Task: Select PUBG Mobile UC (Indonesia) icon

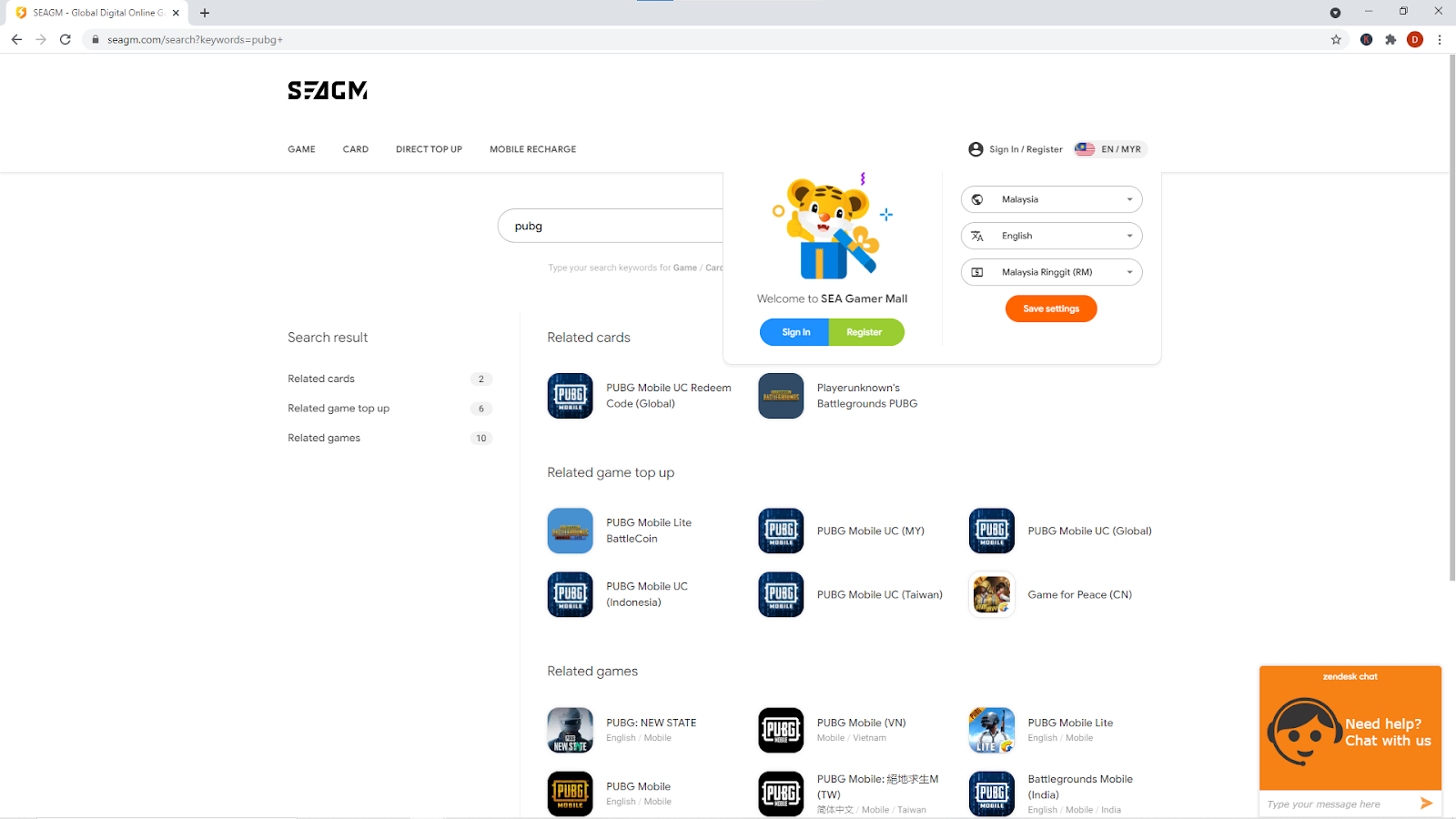Action: coord(571,594)
